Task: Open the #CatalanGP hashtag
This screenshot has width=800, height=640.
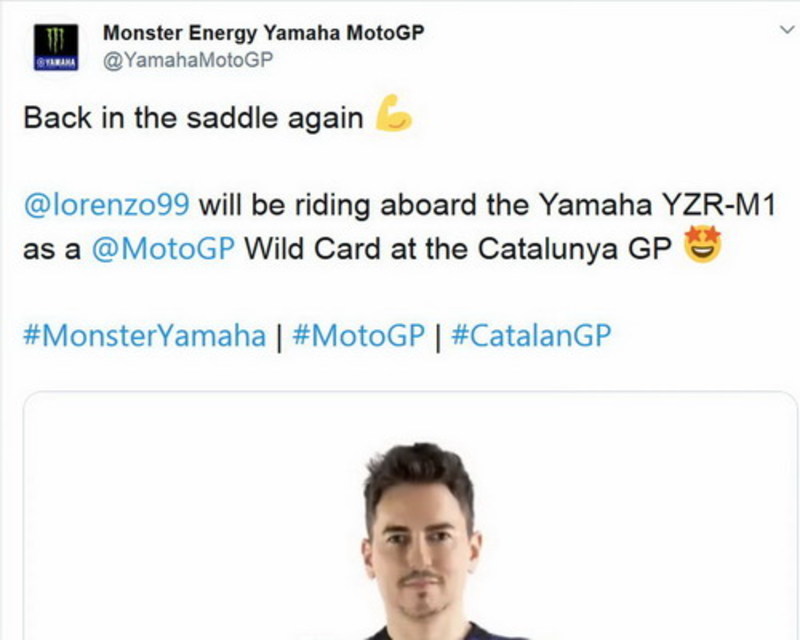Action: click(531, 336)
